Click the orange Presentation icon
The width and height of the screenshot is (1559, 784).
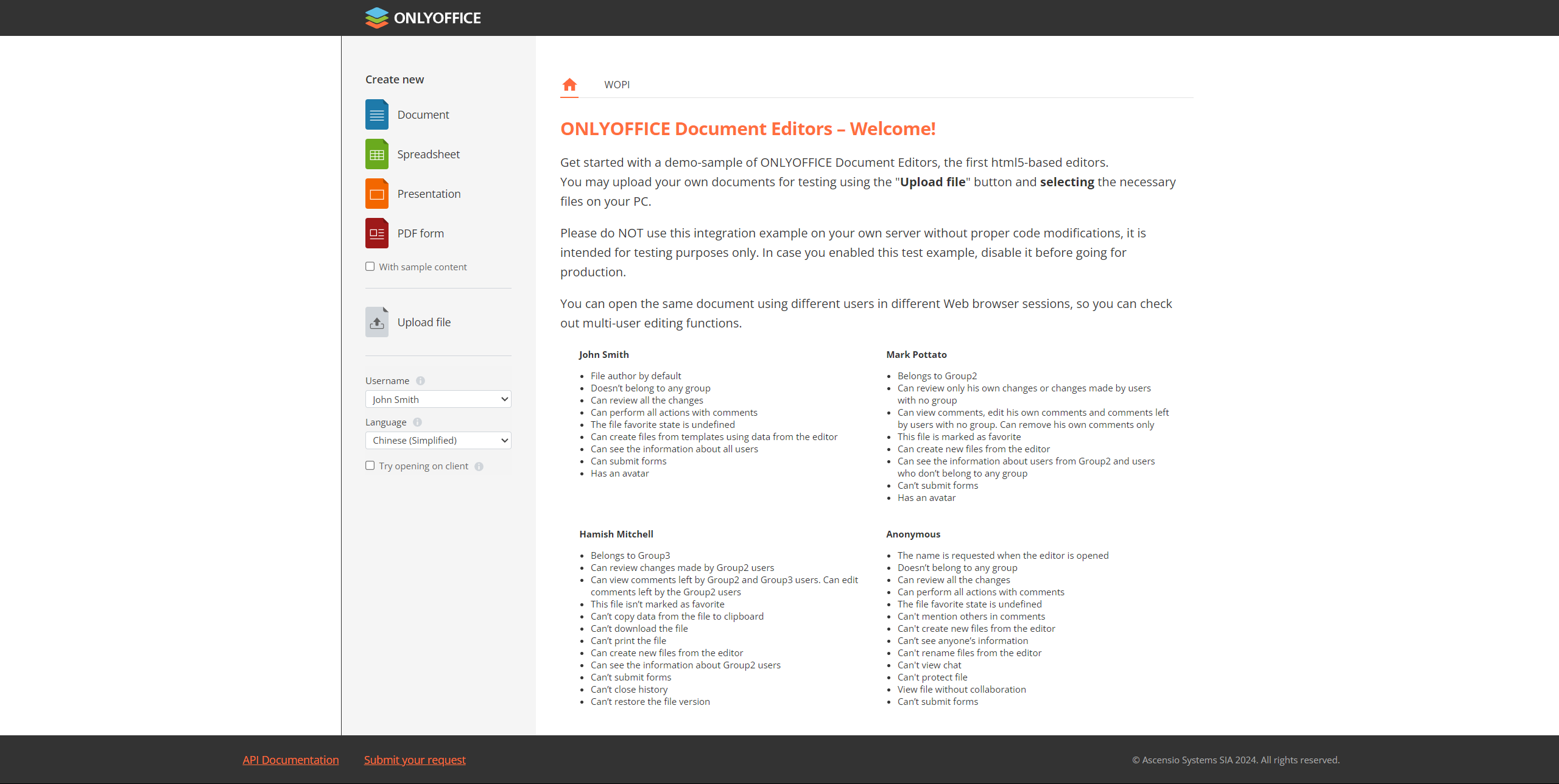[x=376, y=194]
